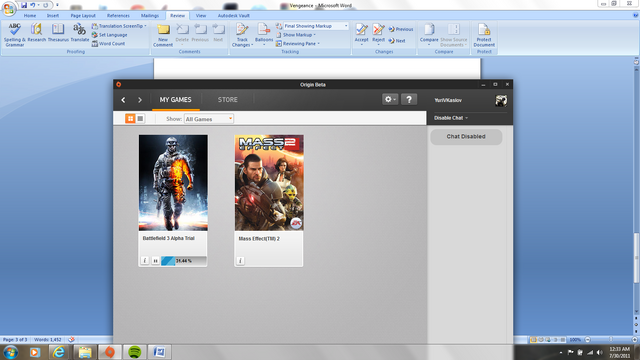The height and width of the screenshot is (360, 640).
Task: Show info for Battlefield 3 Alpha Trial
Action: point(144,260)
